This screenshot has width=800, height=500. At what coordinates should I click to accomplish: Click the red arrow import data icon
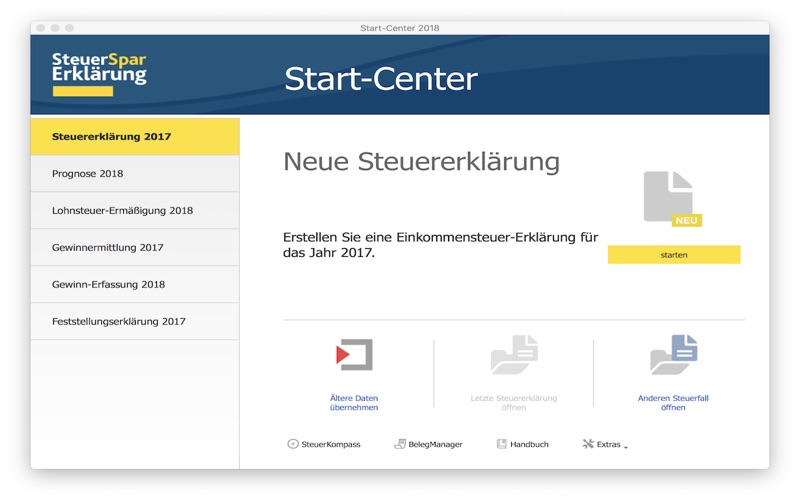354,354
